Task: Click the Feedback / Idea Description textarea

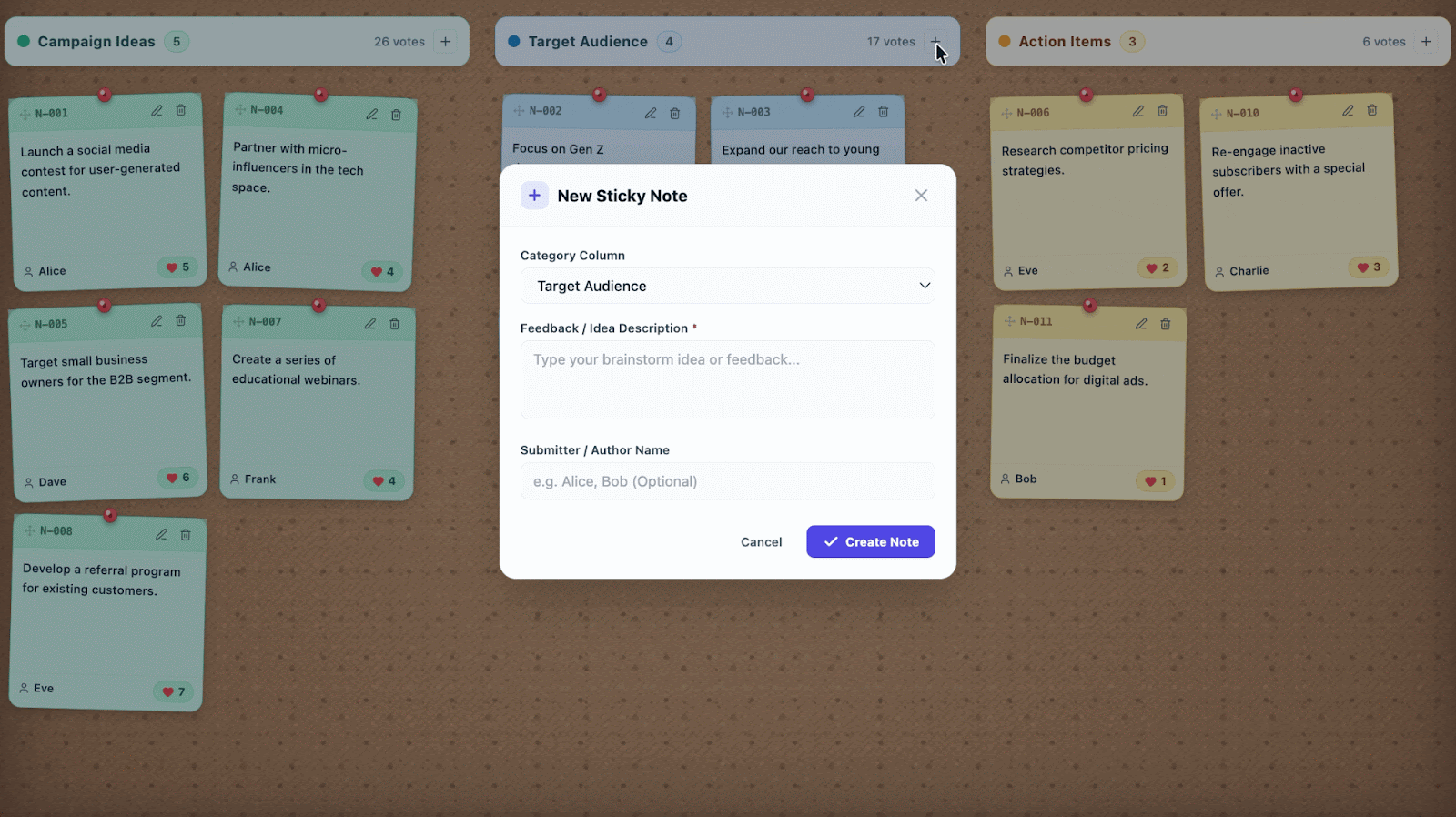Action: 727,379
